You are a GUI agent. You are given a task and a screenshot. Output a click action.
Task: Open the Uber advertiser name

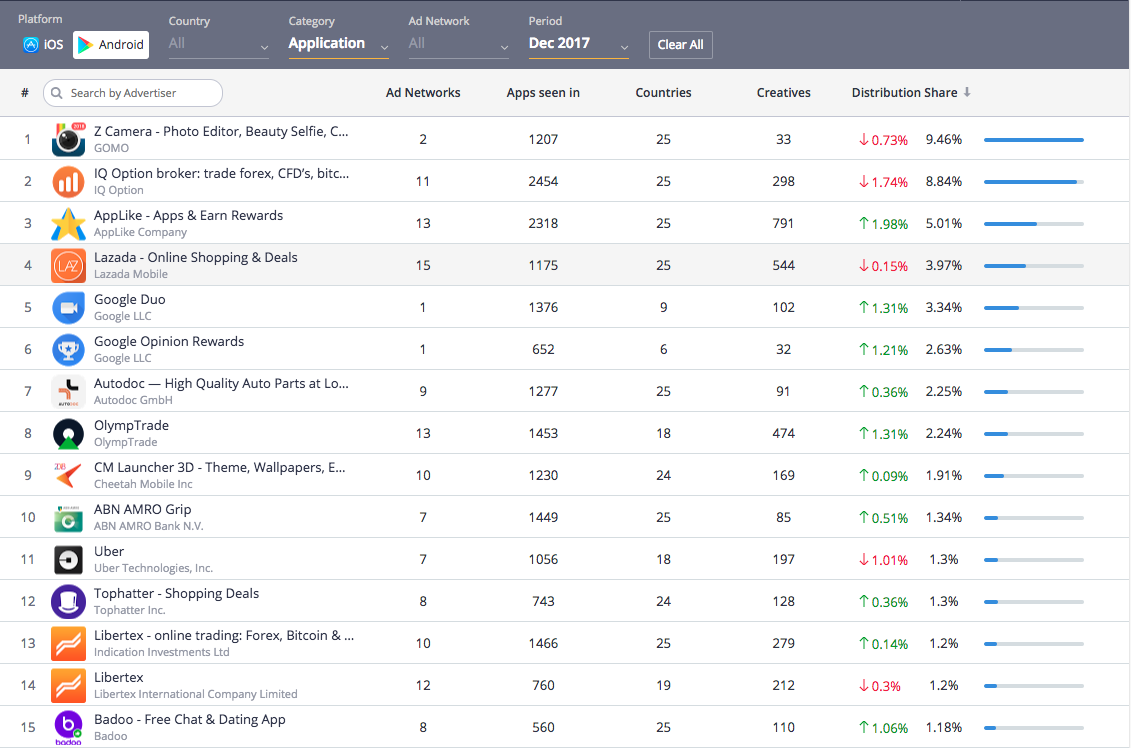109,551
